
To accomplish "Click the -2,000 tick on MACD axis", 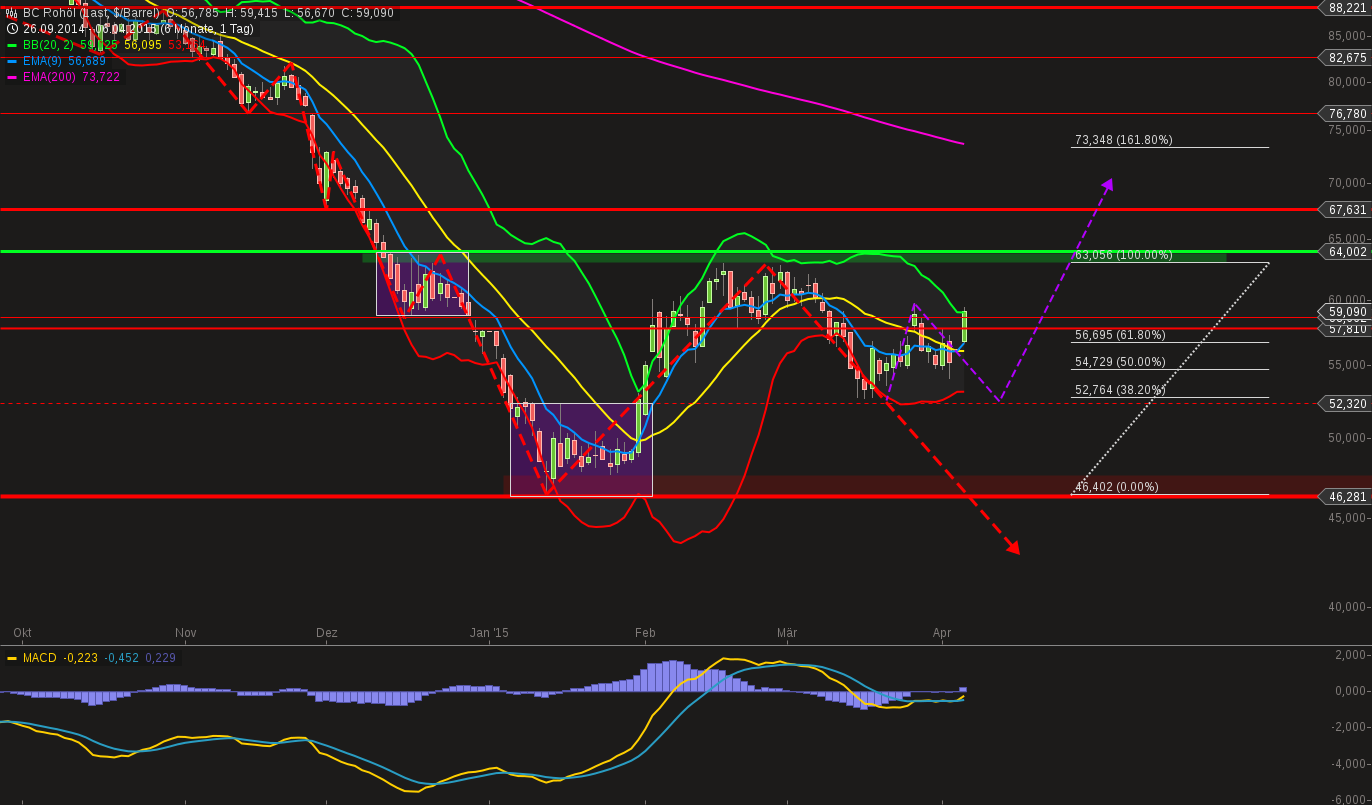I will pyautogui.click(x=1349, y=728).
